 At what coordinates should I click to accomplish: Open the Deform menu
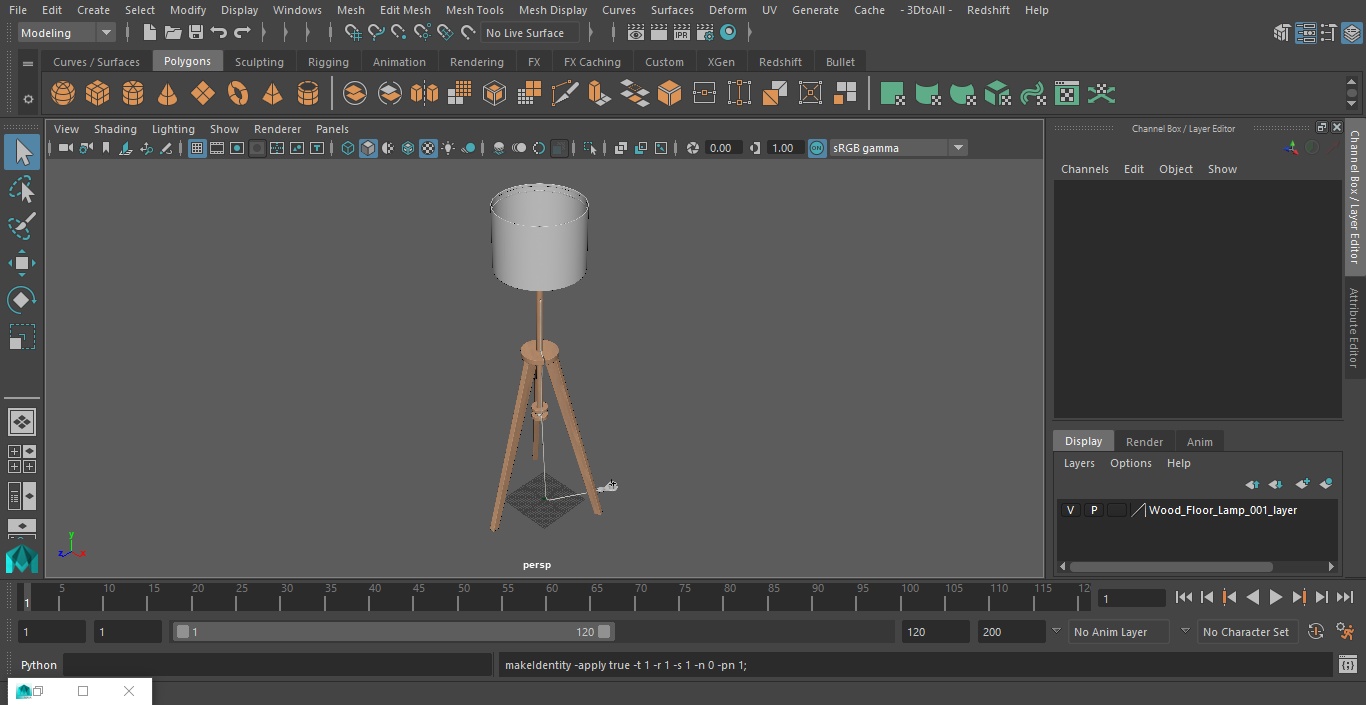(x=727, y=10)
